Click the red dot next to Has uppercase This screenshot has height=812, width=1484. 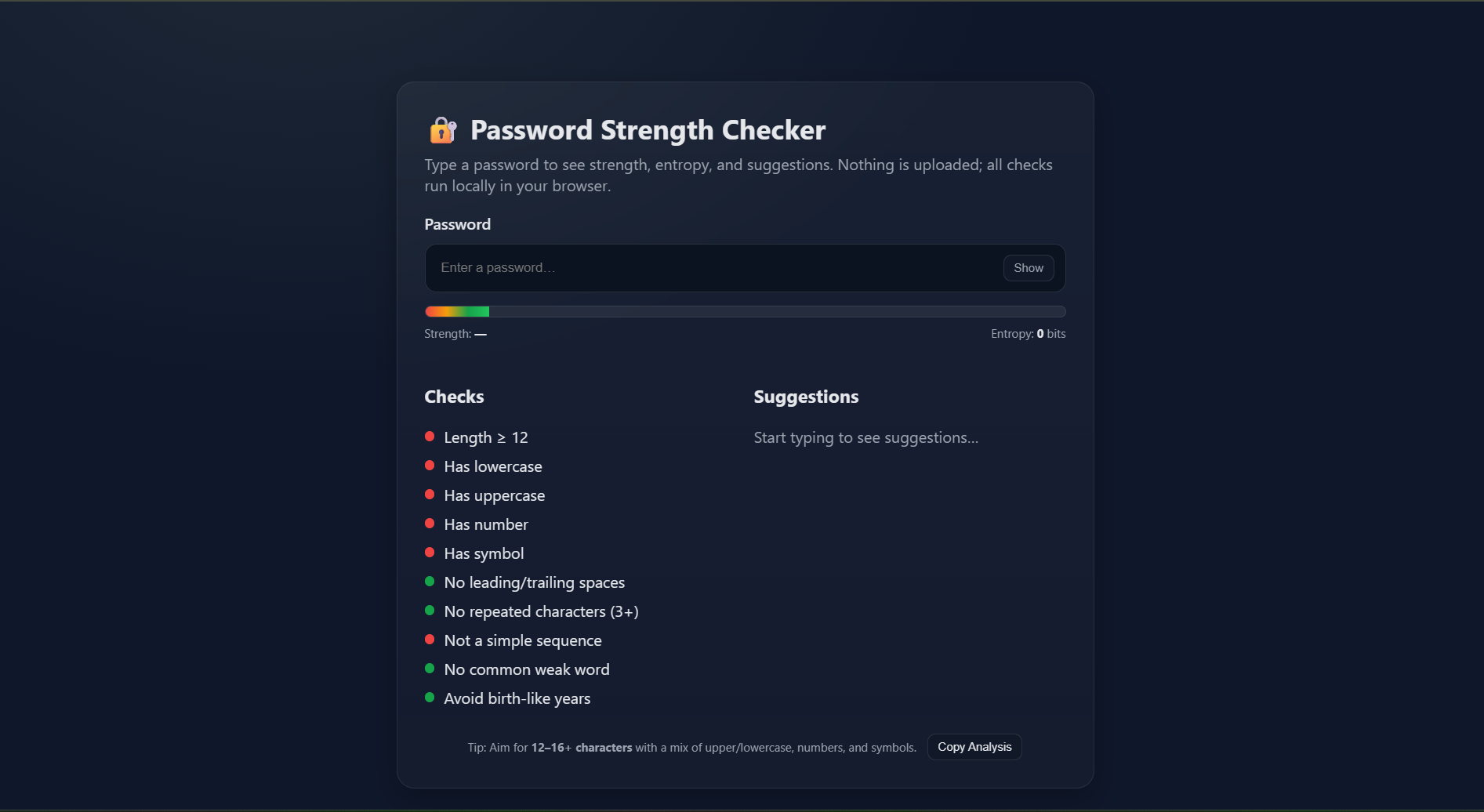430,494
